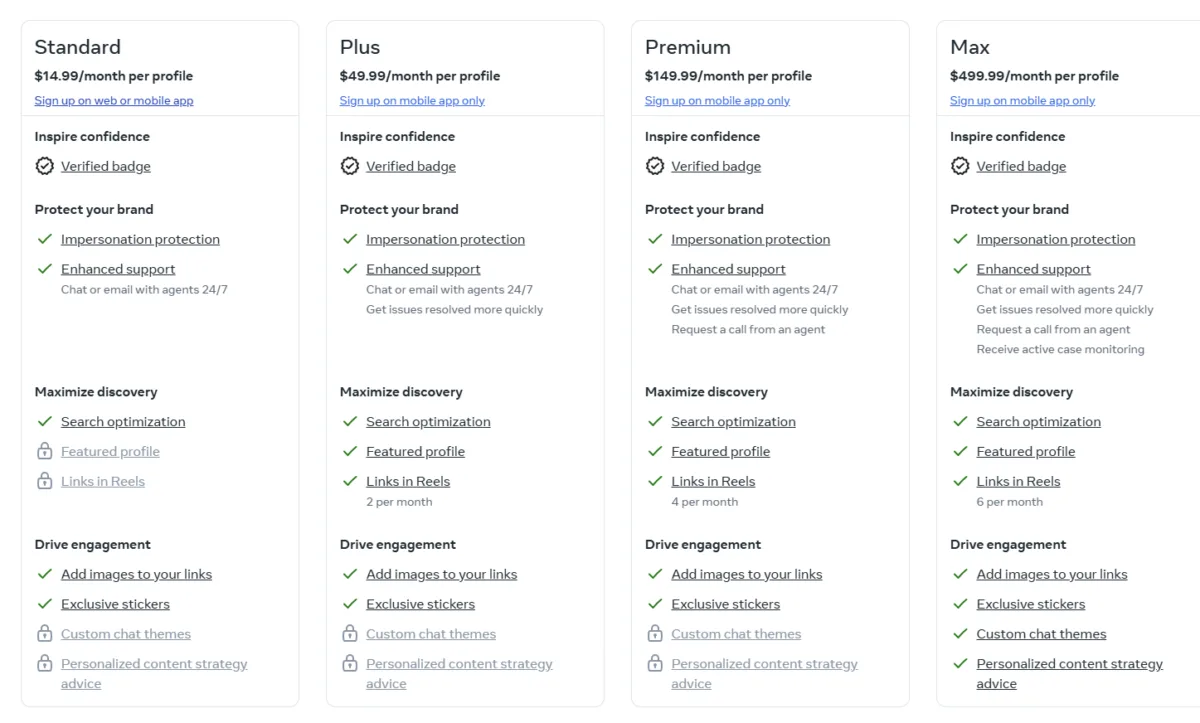Click checkmark beside Search optimization in Premium
This screenshot has height=723, width=1200.
point(655,422)
